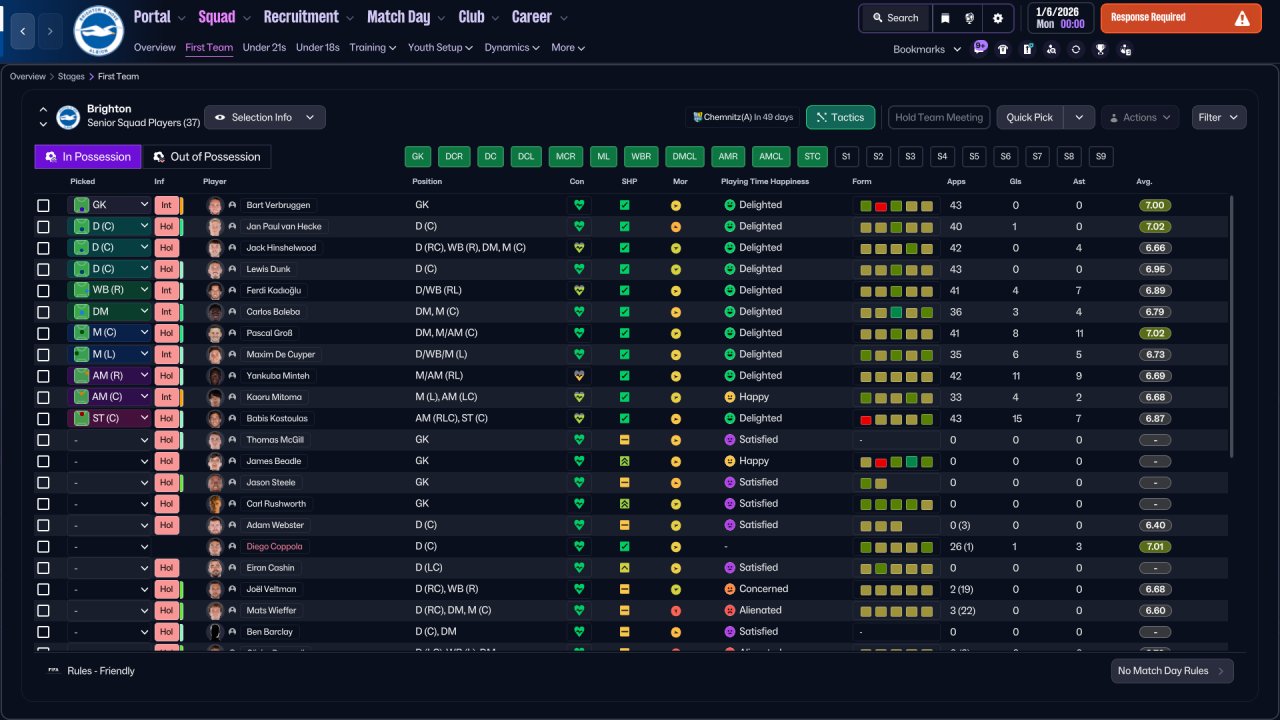Click the Response Required button
The width and height of the screenshot is (1280, 720).
1181,18
